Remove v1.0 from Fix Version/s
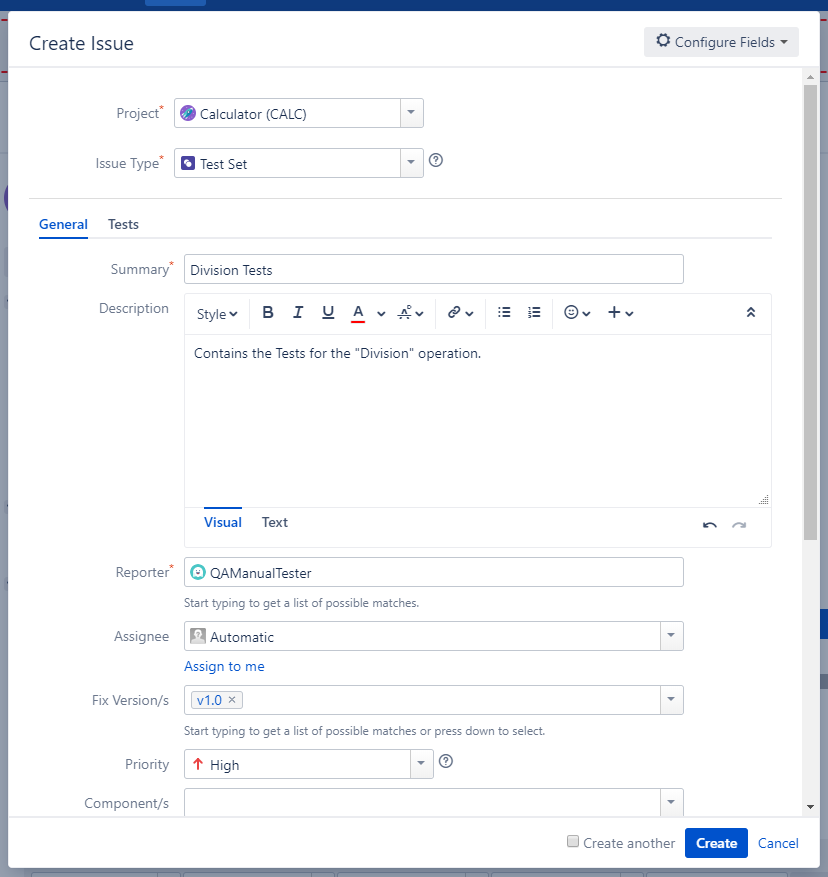 (232, 700)
